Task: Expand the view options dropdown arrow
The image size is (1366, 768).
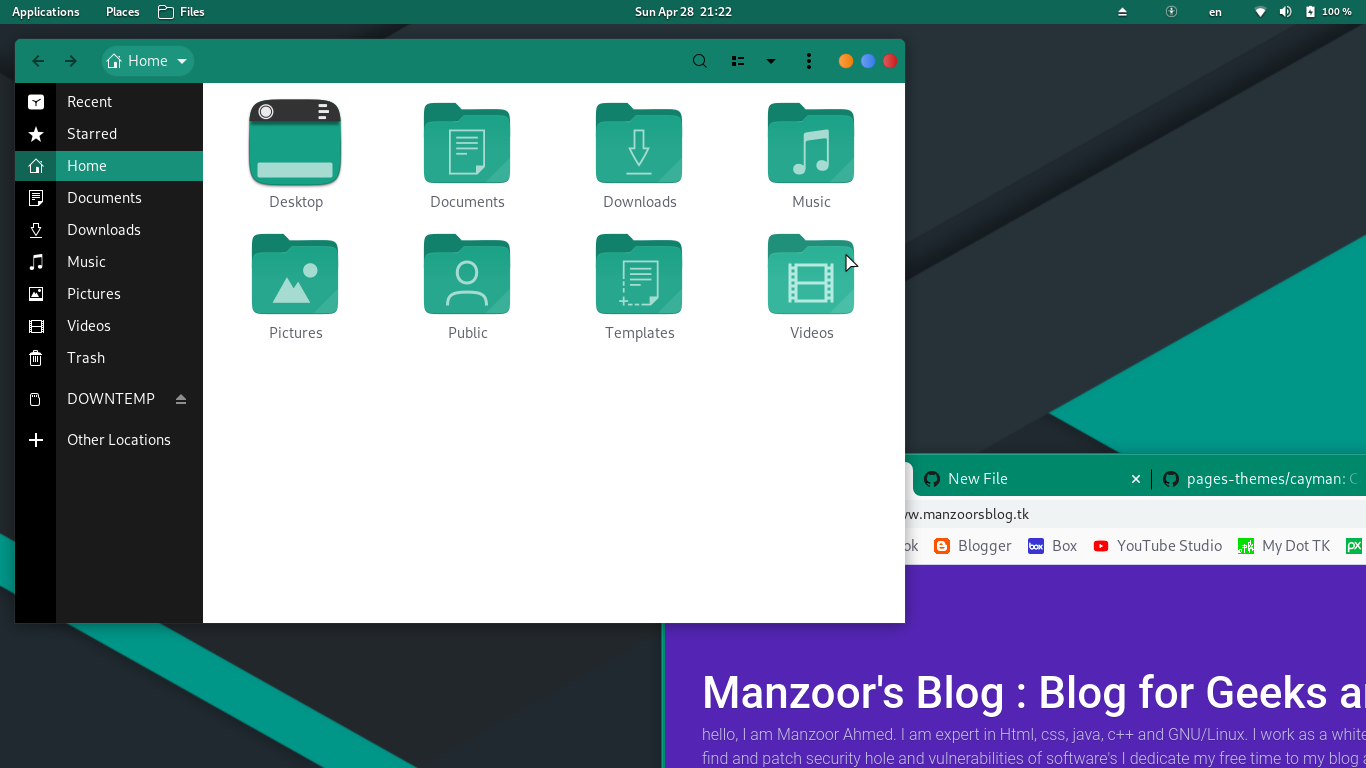Action: click(x=771, y=61)
